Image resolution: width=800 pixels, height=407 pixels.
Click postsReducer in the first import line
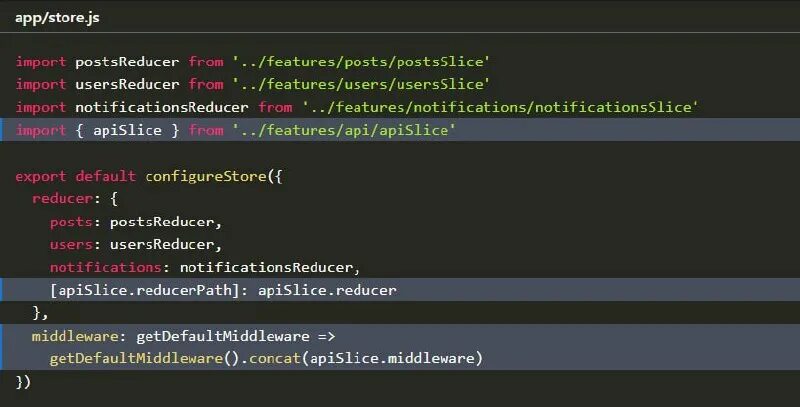127,62
